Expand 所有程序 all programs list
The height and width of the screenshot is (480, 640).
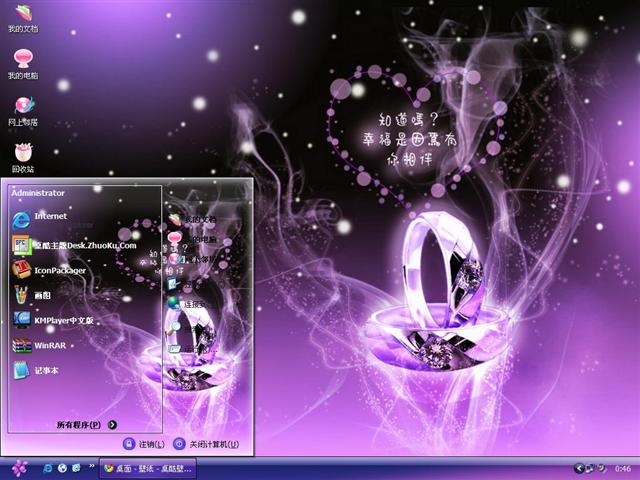86,425
